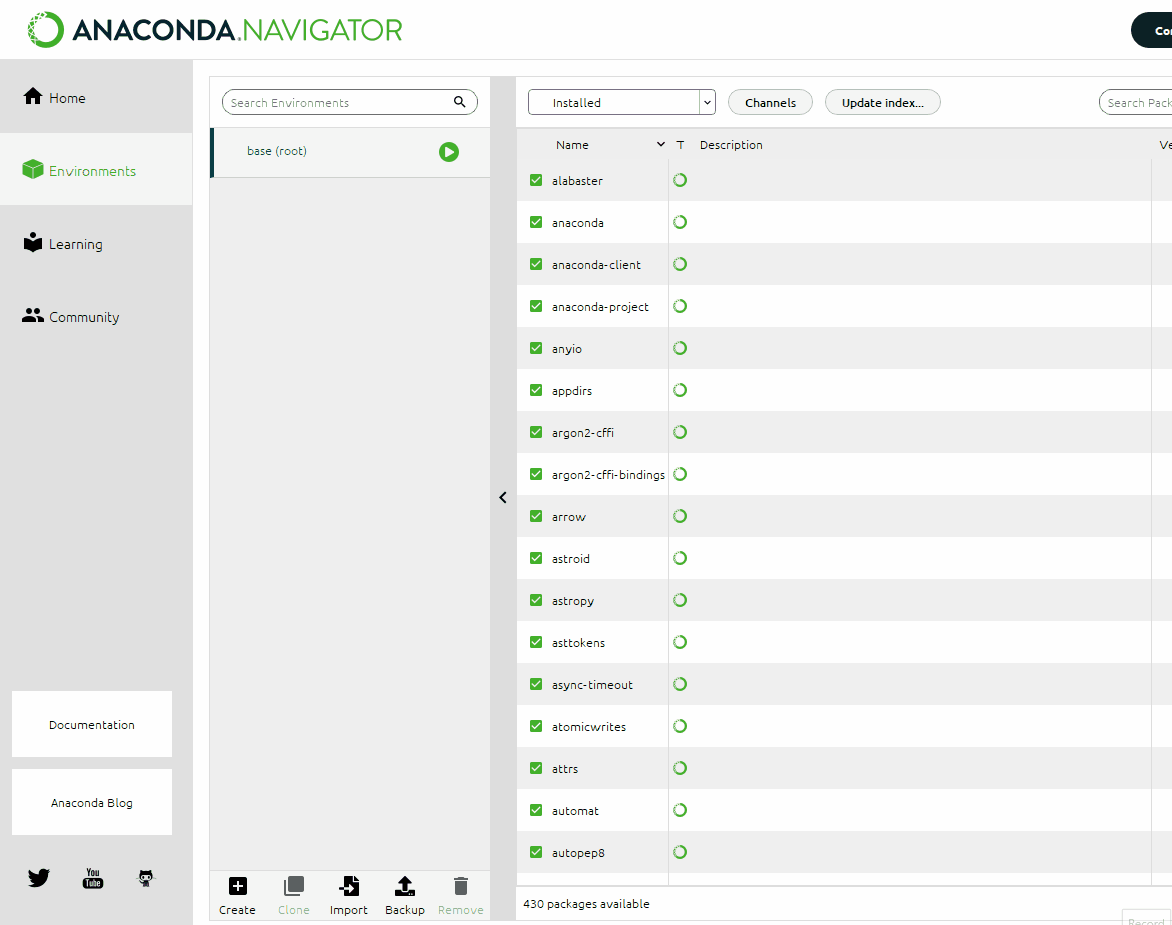The height and width of the screenshot is (925, 1172).
Task: Open the Documentation link
Action: 92,724
